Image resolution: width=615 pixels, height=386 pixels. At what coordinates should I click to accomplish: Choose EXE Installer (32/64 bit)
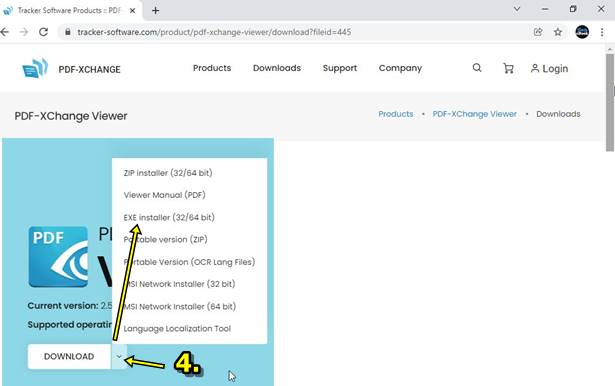click(169, 217)
